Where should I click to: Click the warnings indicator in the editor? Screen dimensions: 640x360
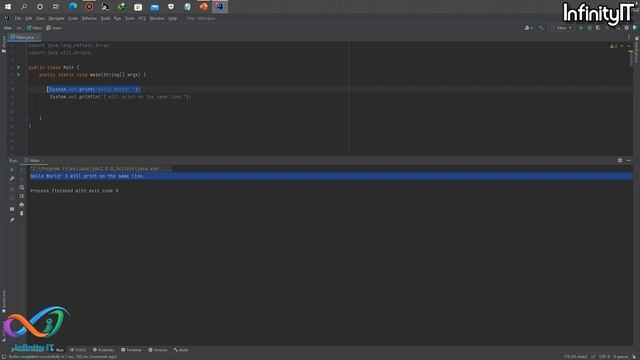click(613, 46)
